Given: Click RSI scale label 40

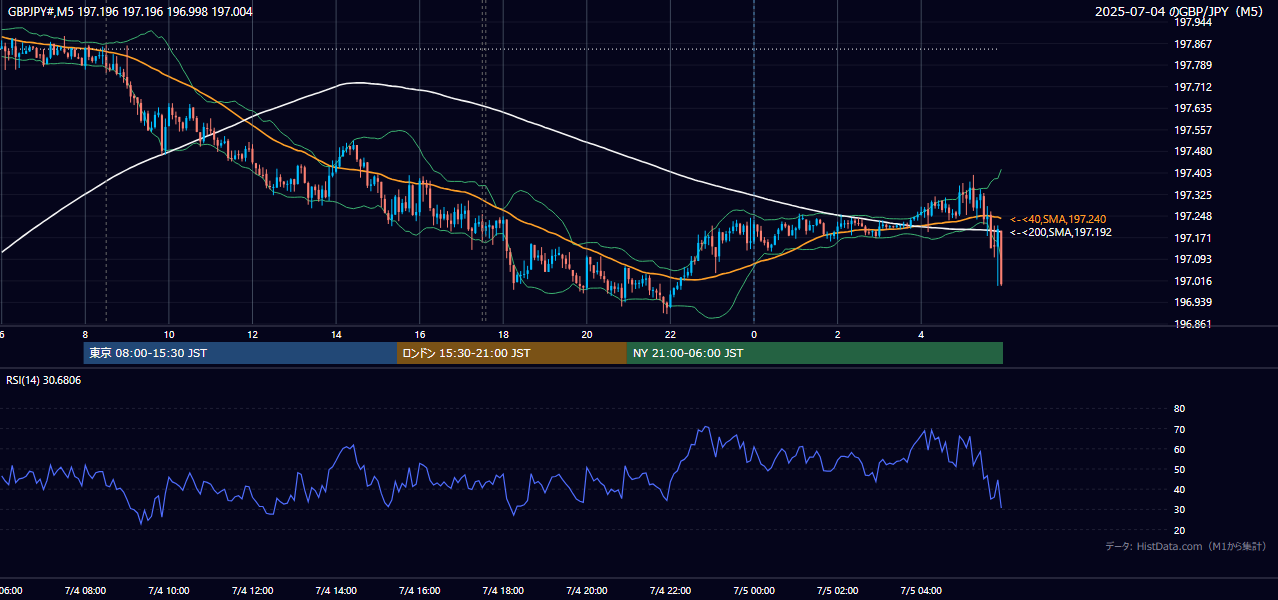Looking at the screenshot, I should pos(1179,489).
